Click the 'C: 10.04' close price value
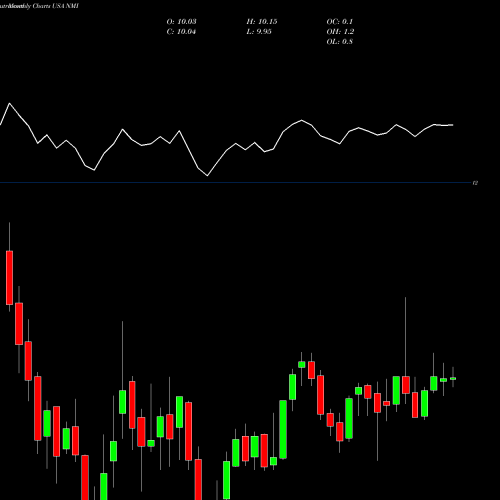 point(181,32)
